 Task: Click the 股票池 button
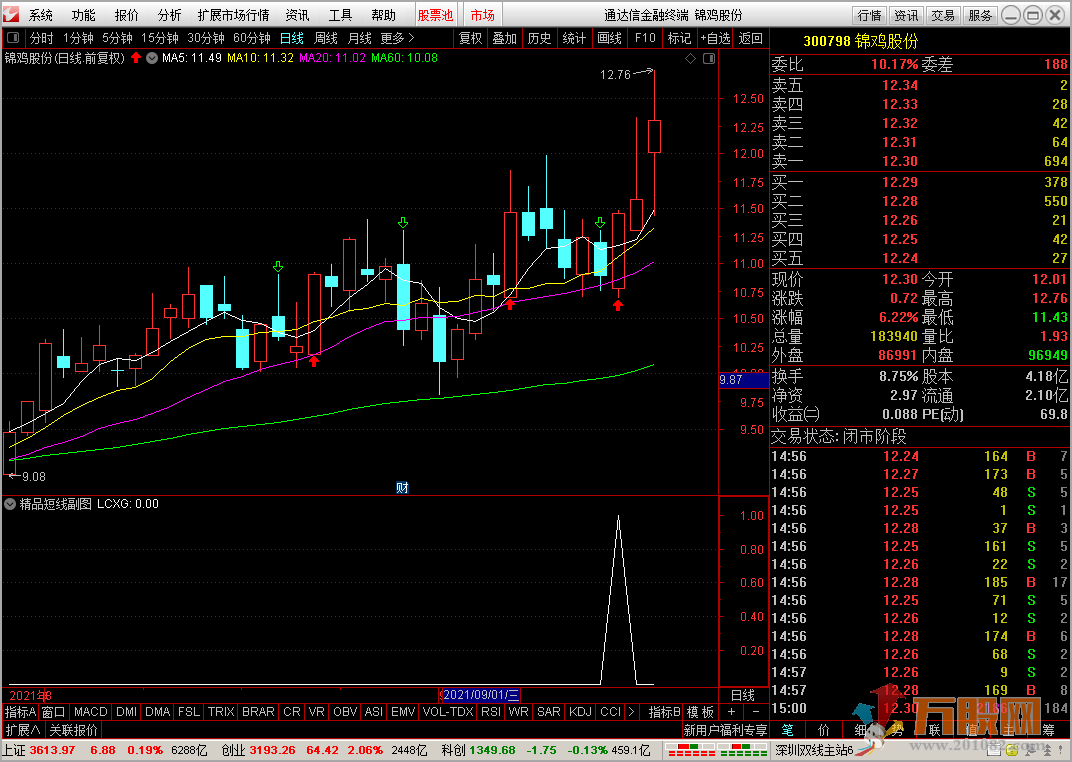pos(436,15)
